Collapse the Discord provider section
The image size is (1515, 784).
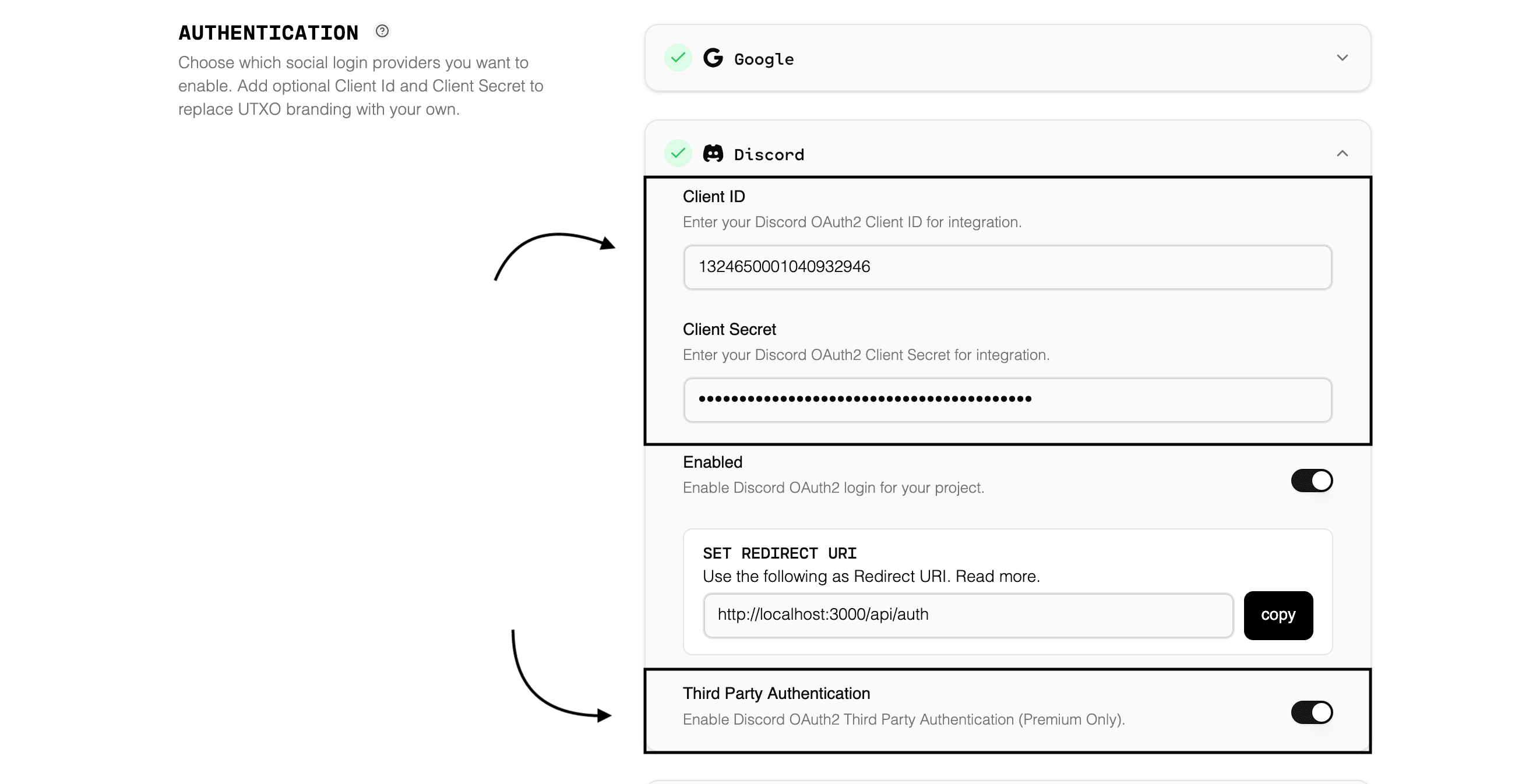click(x=1343, y=153)
